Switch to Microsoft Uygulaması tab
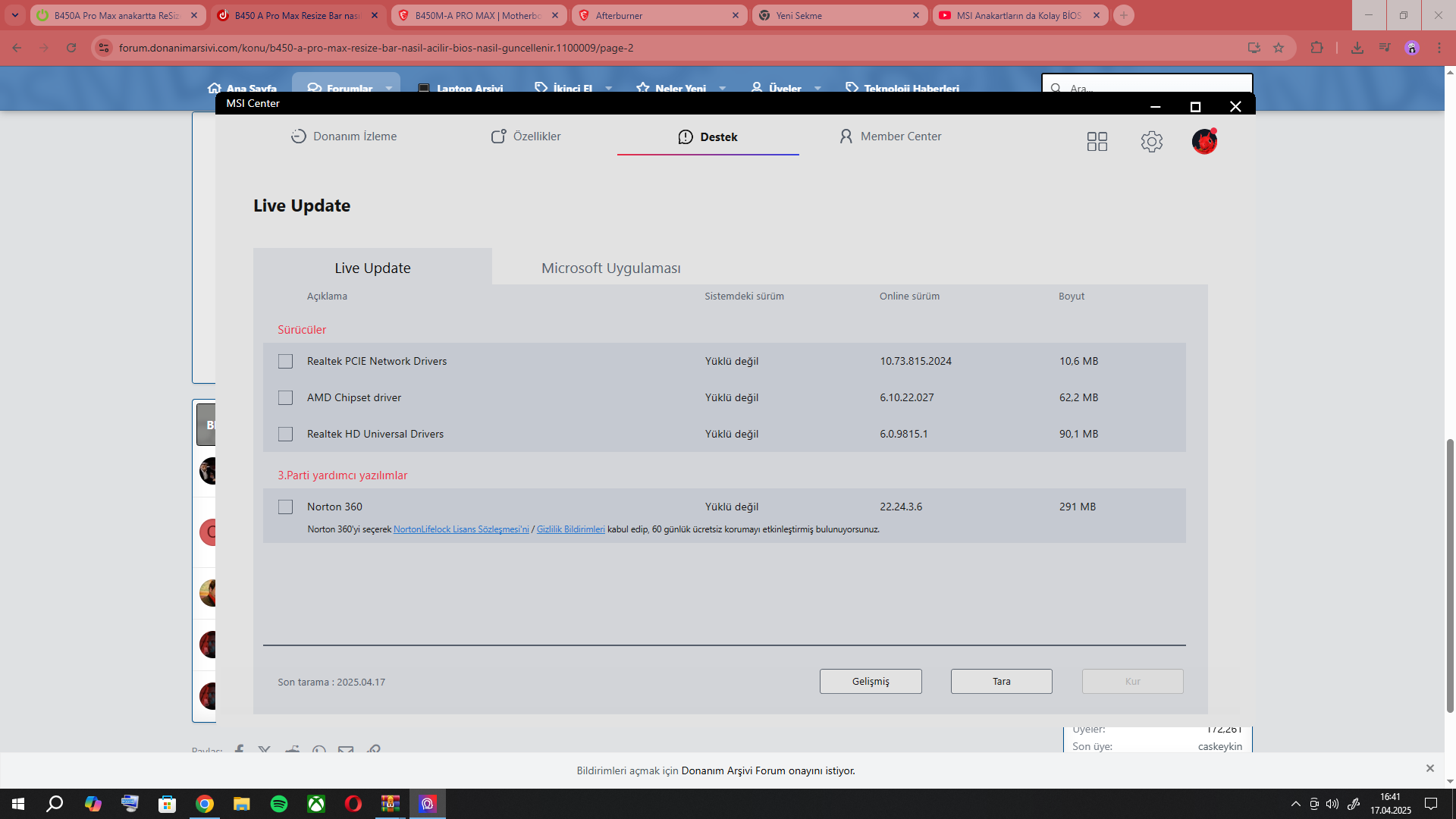 (x=610, y=268)
